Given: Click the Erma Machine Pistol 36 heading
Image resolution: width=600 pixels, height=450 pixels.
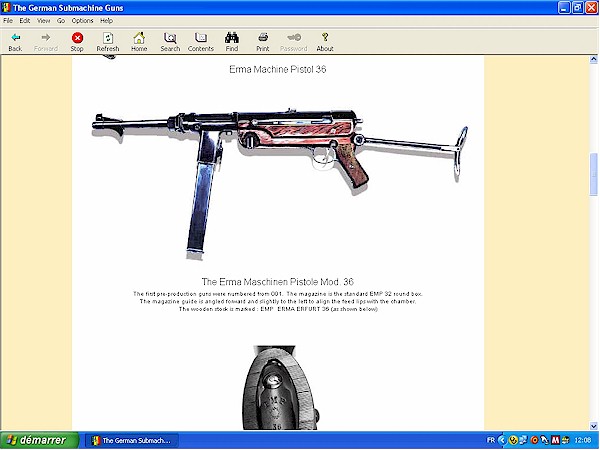Looking at the screenshot, I should [278, 69].
